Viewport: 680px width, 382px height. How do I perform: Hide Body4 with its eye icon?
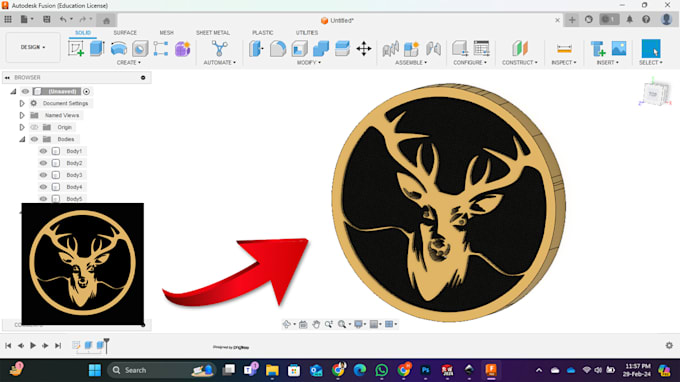coord(43,187)
